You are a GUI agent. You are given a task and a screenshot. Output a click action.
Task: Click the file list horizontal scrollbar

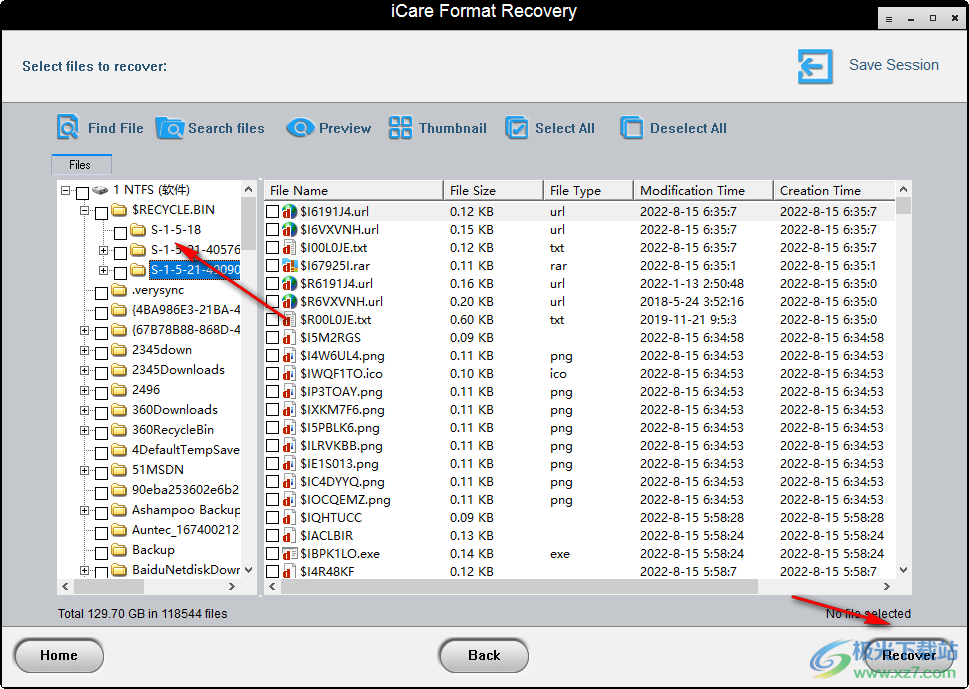coord(519,586)
